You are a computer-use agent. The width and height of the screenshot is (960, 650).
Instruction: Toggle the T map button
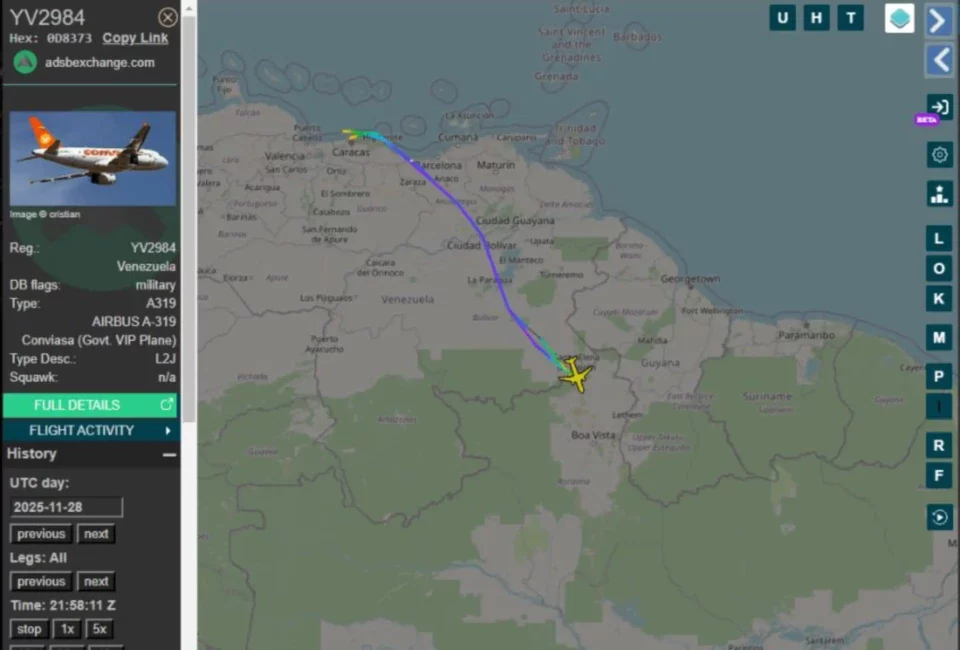tap(851, 18)
